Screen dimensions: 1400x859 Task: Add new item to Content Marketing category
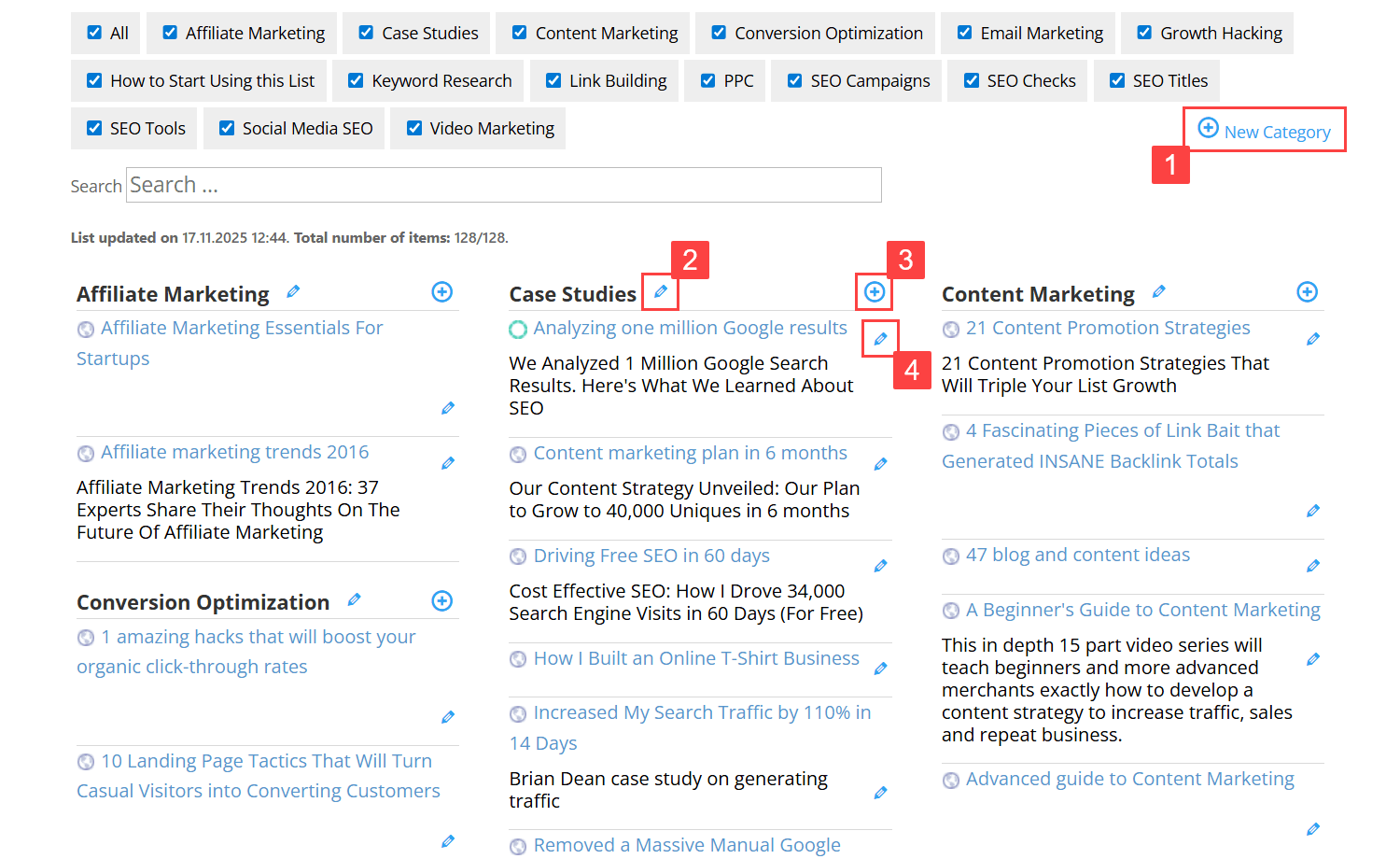tap(1308, 292)
